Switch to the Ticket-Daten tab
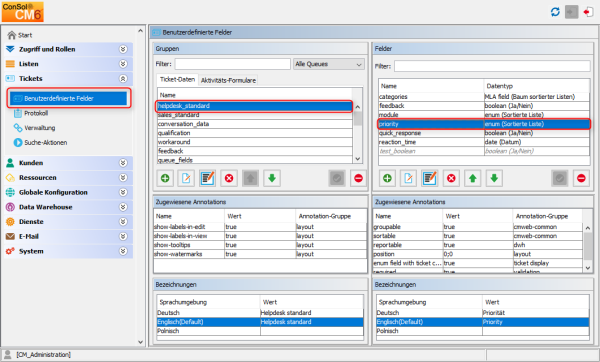The width and height of the screenshot is (600, 362). 177,80
